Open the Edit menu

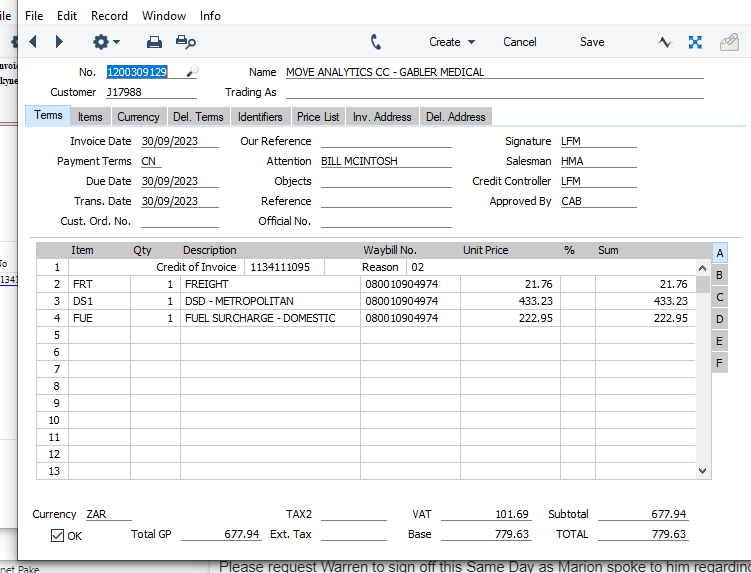tap(67, 16)
